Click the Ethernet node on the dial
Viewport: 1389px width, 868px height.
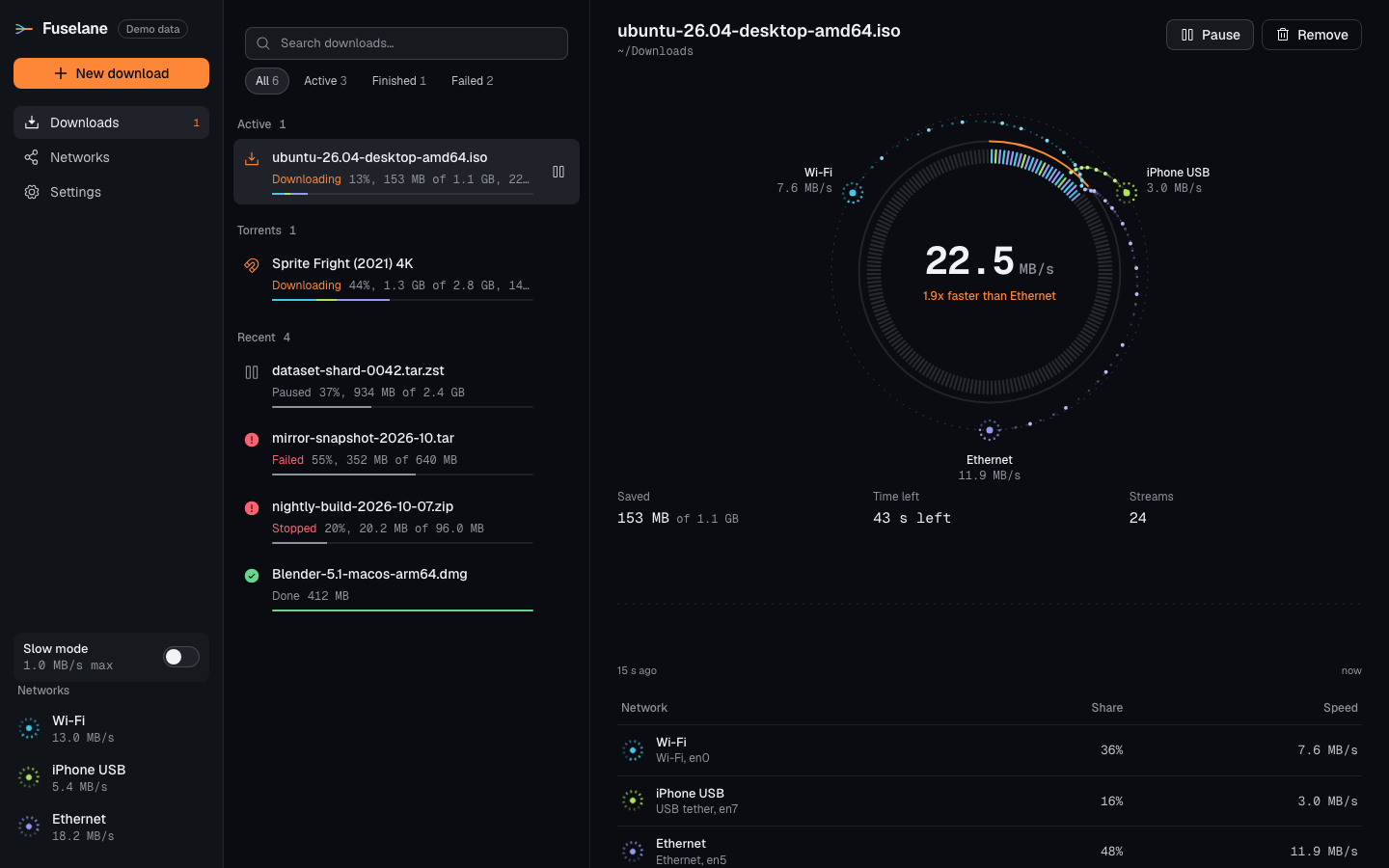pos(990,430)
